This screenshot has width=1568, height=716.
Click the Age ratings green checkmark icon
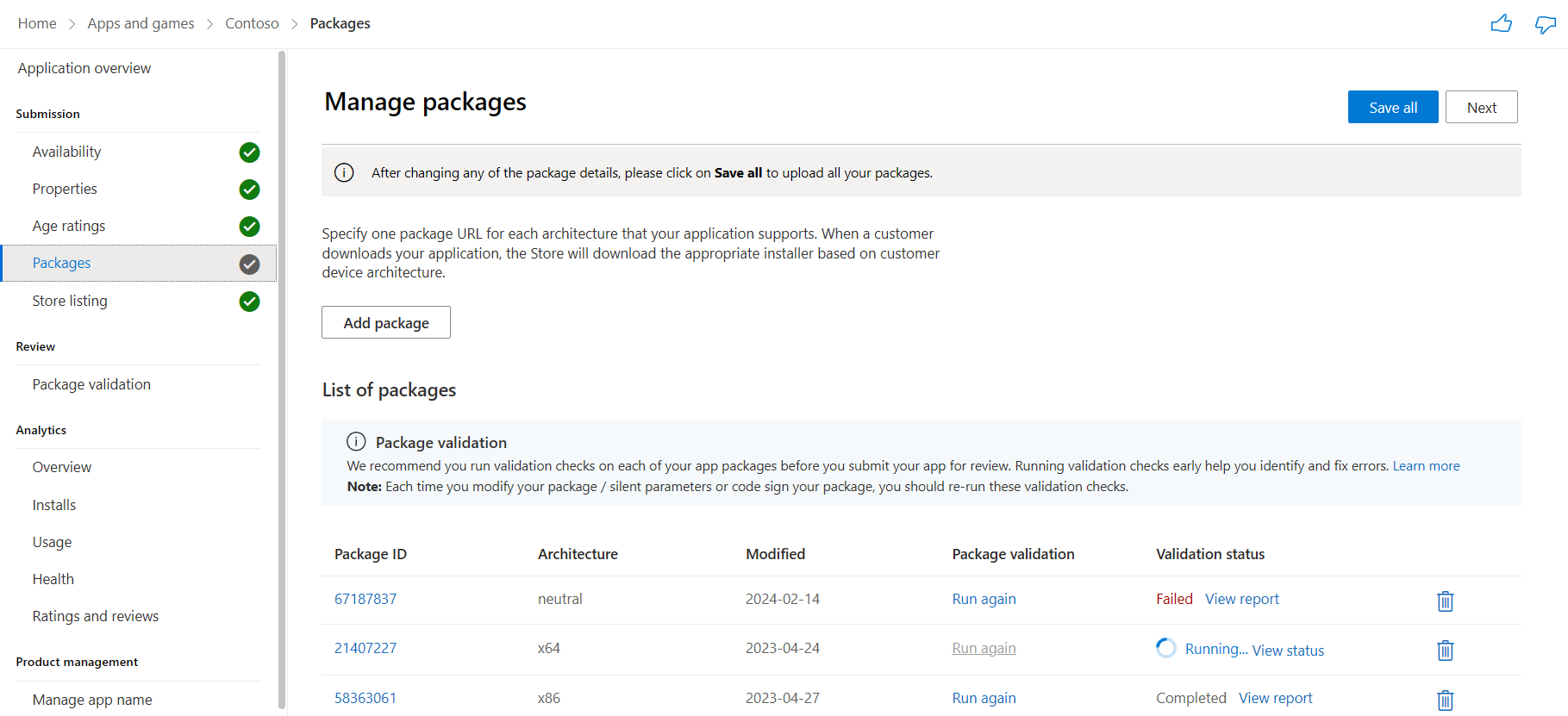coord(249,227)
